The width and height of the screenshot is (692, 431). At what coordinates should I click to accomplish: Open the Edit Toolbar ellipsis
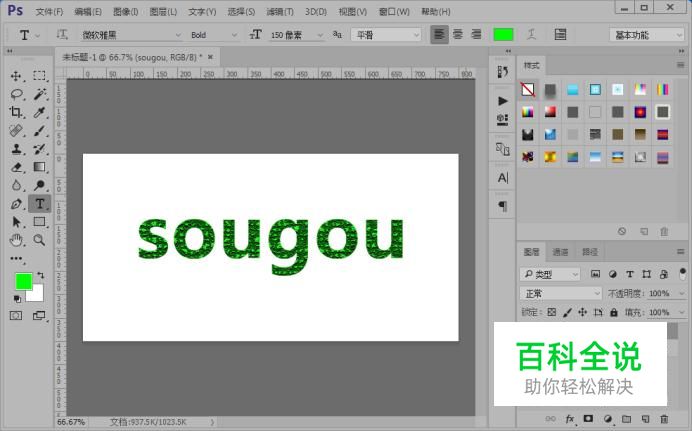tap(16, 259)
